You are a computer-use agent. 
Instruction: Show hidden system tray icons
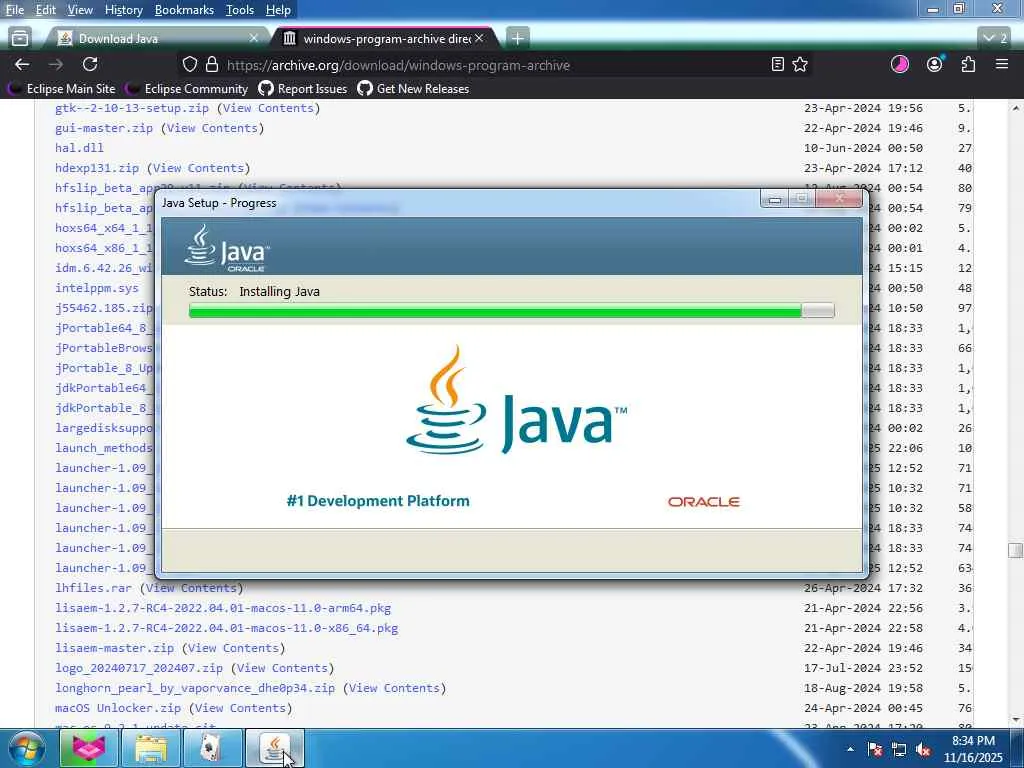[850, 749]
